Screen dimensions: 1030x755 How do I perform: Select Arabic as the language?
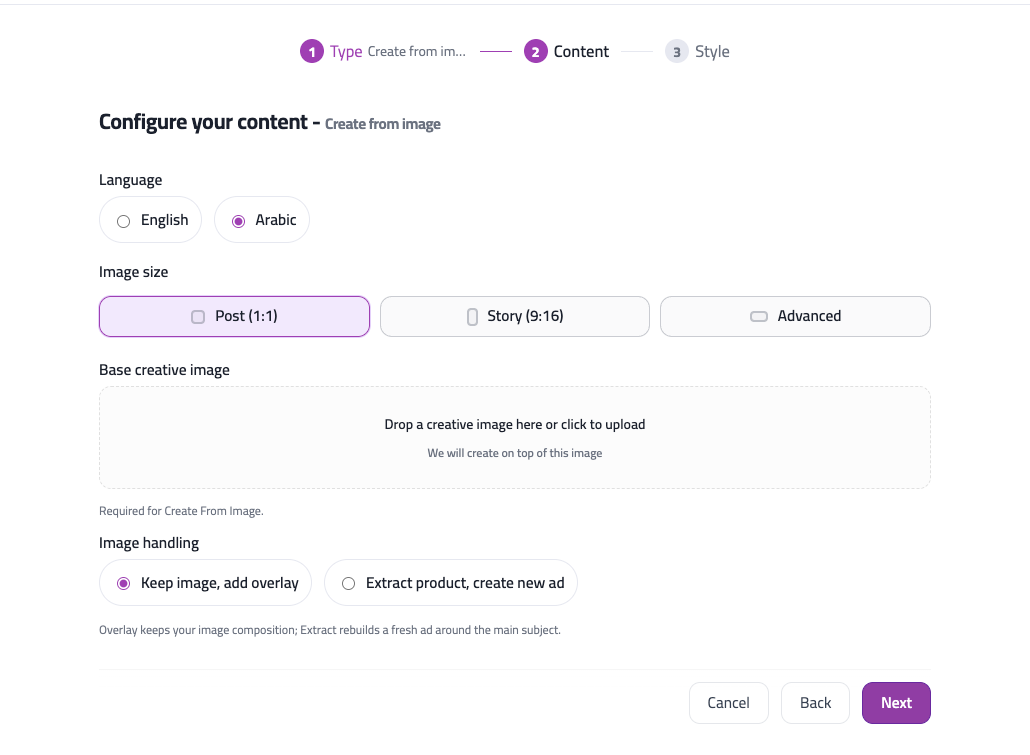tap(261, 219)
